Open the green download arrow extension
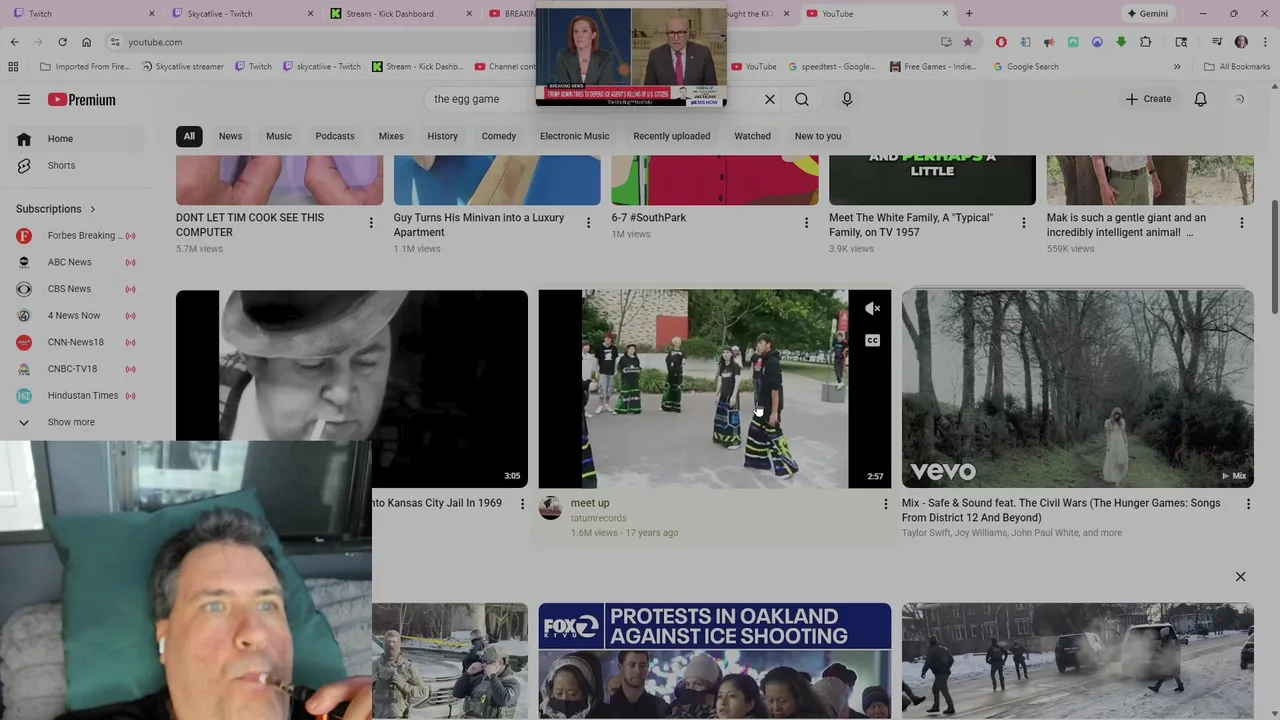This screenshot has width=1280, height=720. click(x=1121, y=42)
